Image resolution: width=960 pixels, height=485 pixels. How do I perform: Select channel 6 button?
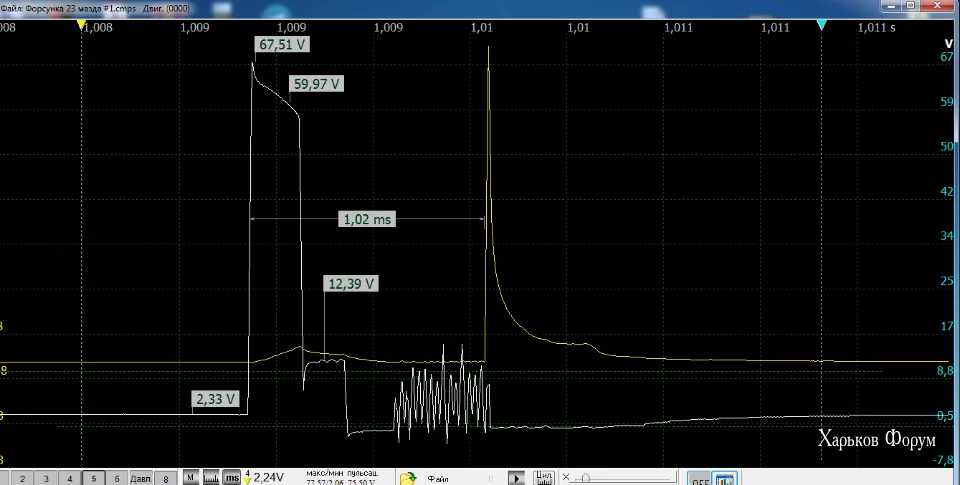pos(117,478)
